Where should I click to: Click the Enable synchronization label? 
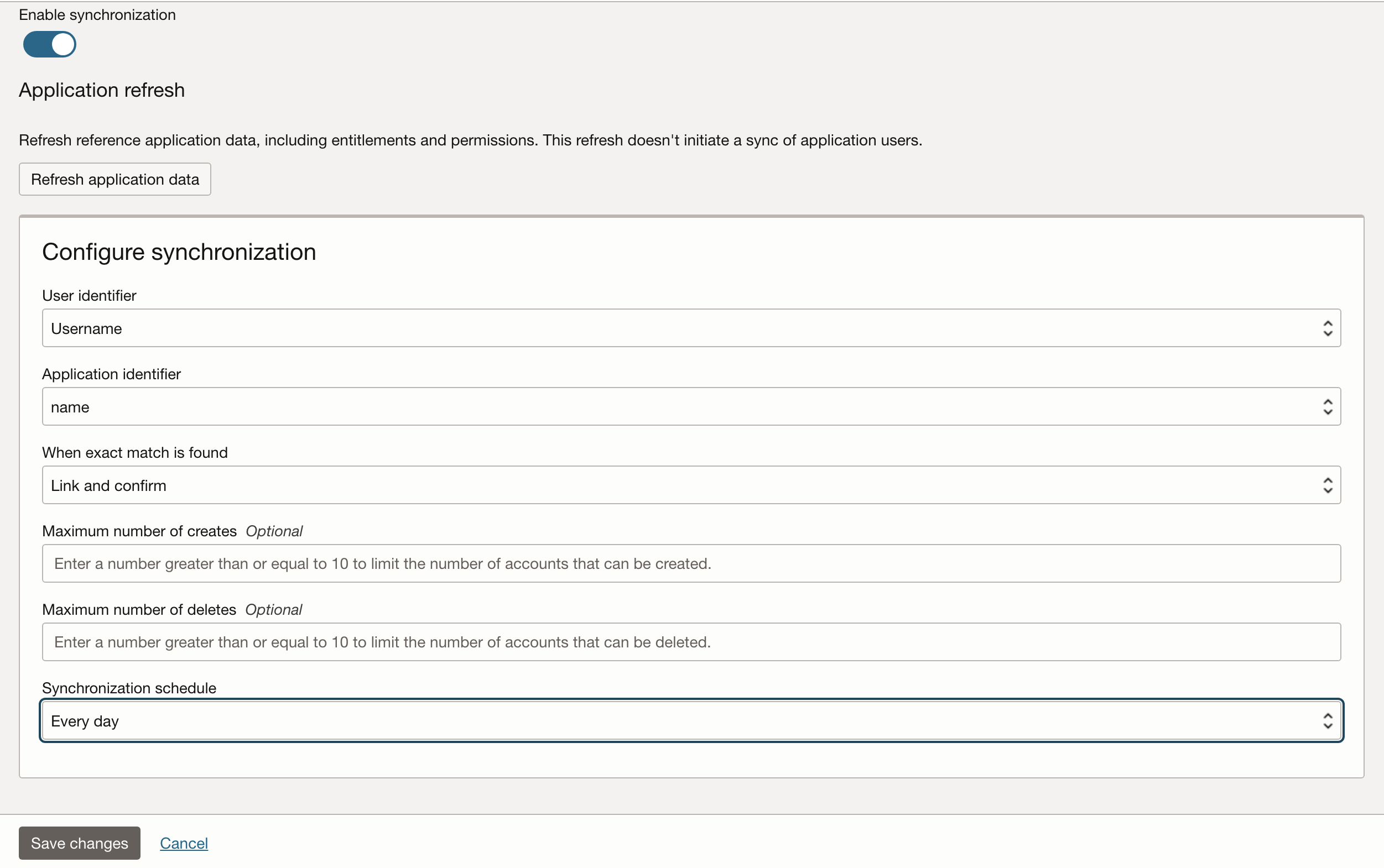pos(97,15)
